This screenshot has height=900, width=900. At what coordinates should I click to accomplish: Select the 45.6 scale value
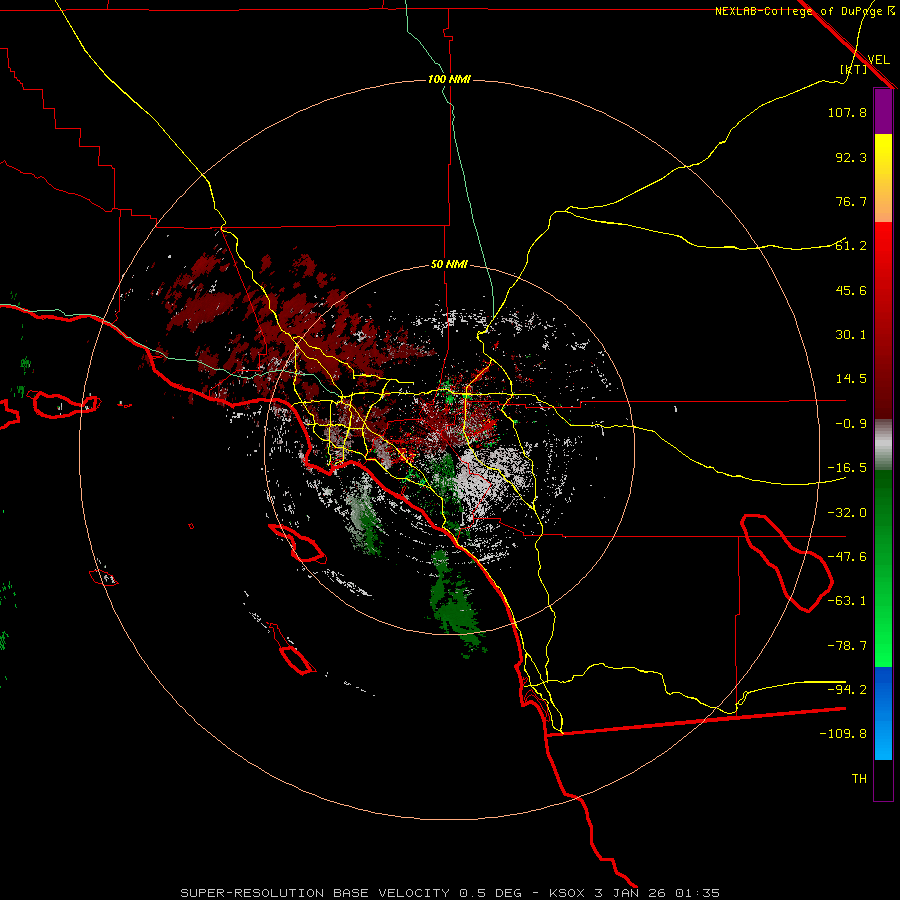(851, 290)
